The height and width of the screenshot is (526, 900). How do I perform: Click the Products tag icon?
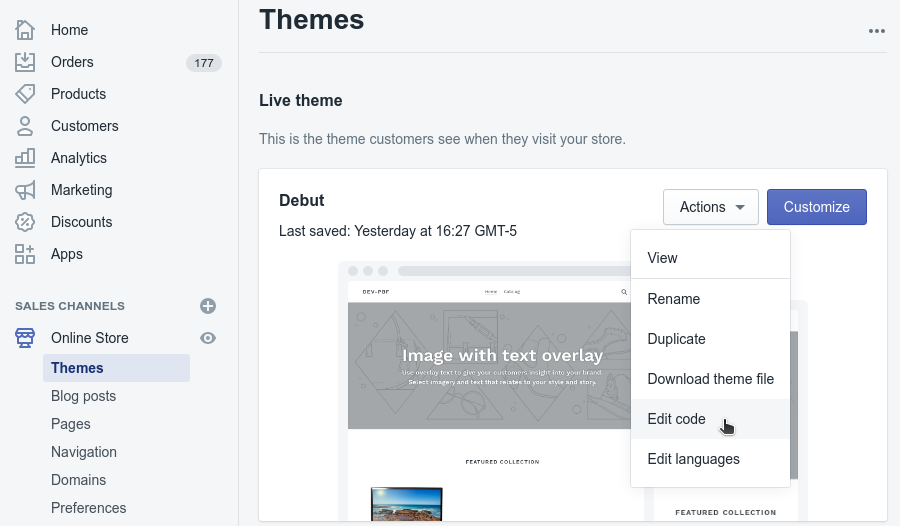pyautogui.click(x=25, y=94)
